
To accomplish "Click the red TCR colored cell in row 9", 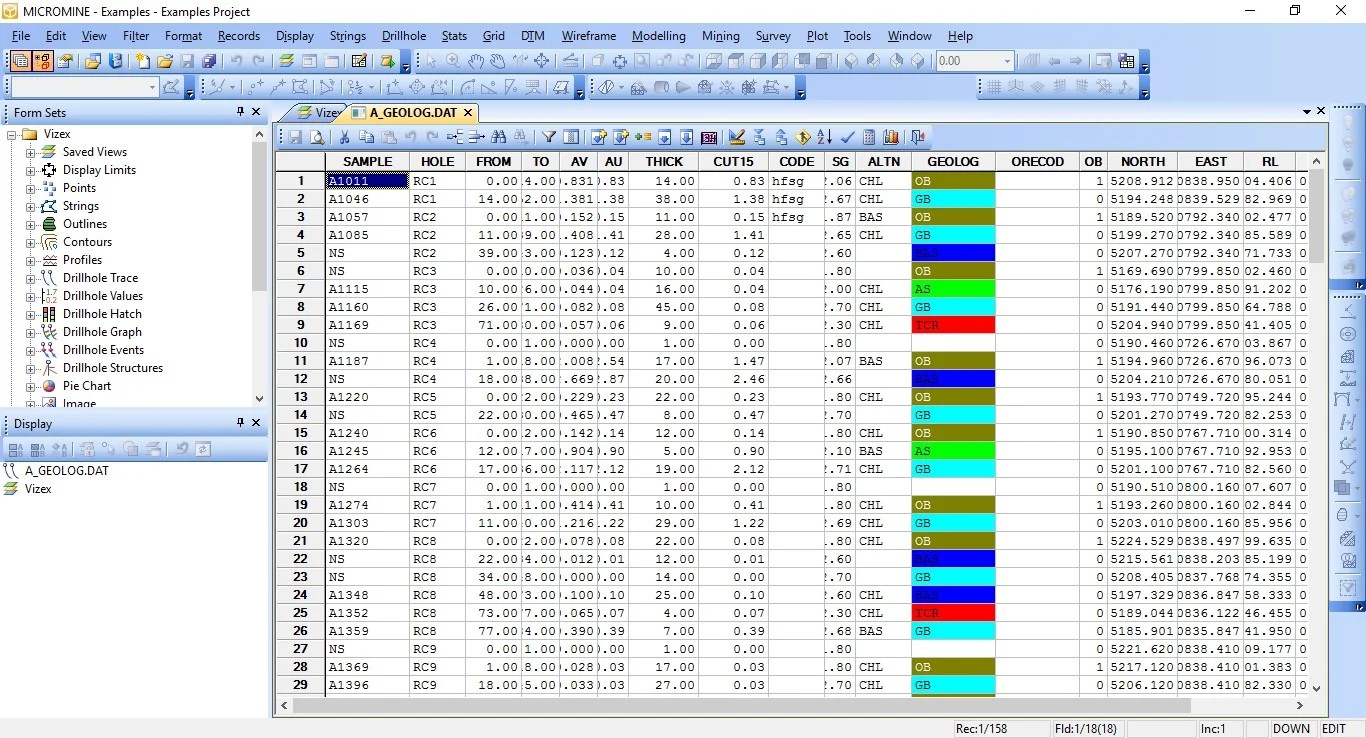I will tap(952, 324).
